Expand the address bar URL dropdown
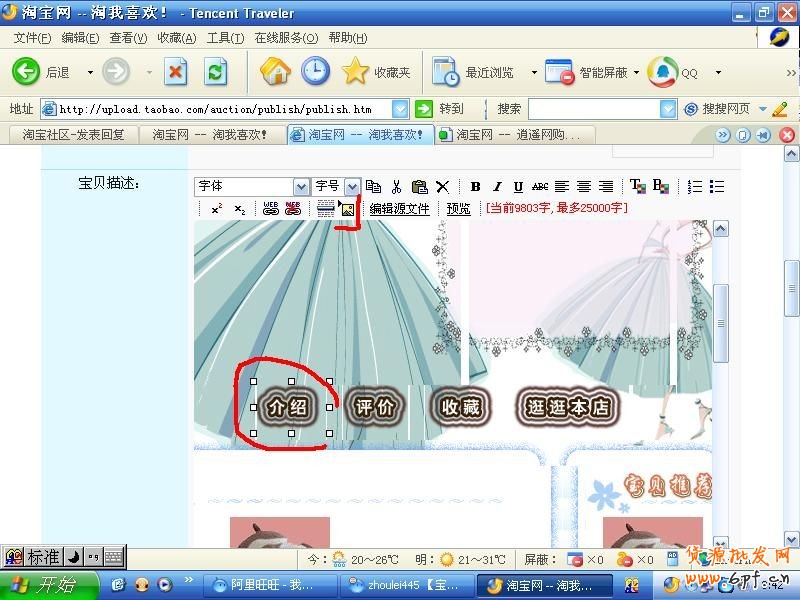 [400, 109]
